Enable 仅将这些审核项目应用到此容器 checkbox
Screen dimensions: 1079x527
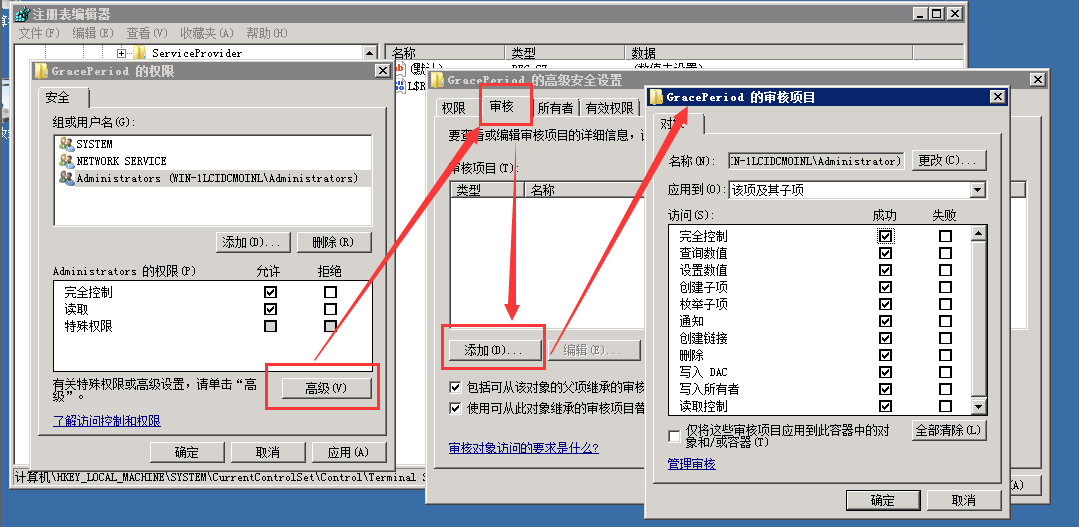pyautogui.click(x=675, y=436)
